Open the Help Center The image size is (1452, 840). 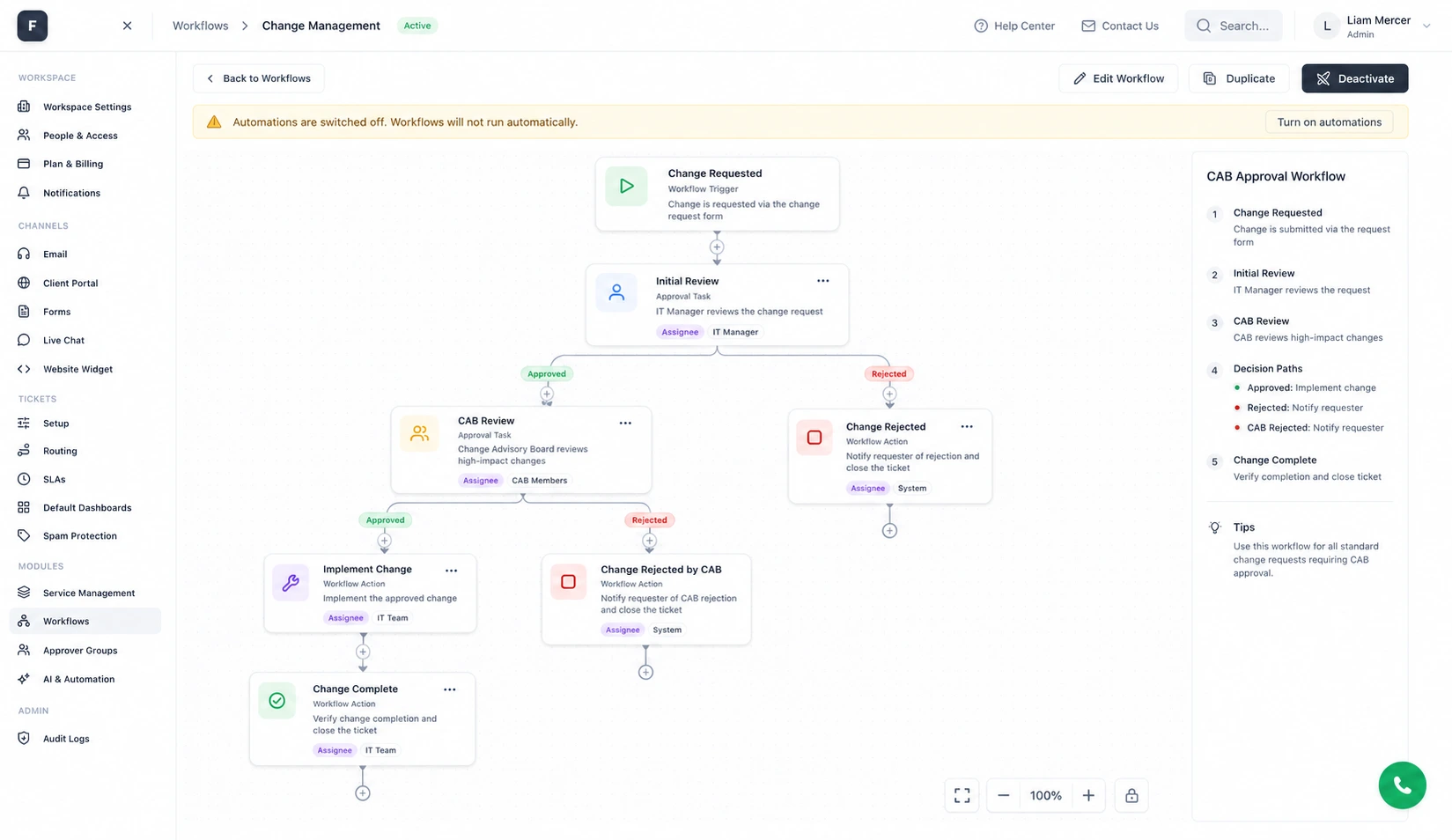click(1014, 26)
